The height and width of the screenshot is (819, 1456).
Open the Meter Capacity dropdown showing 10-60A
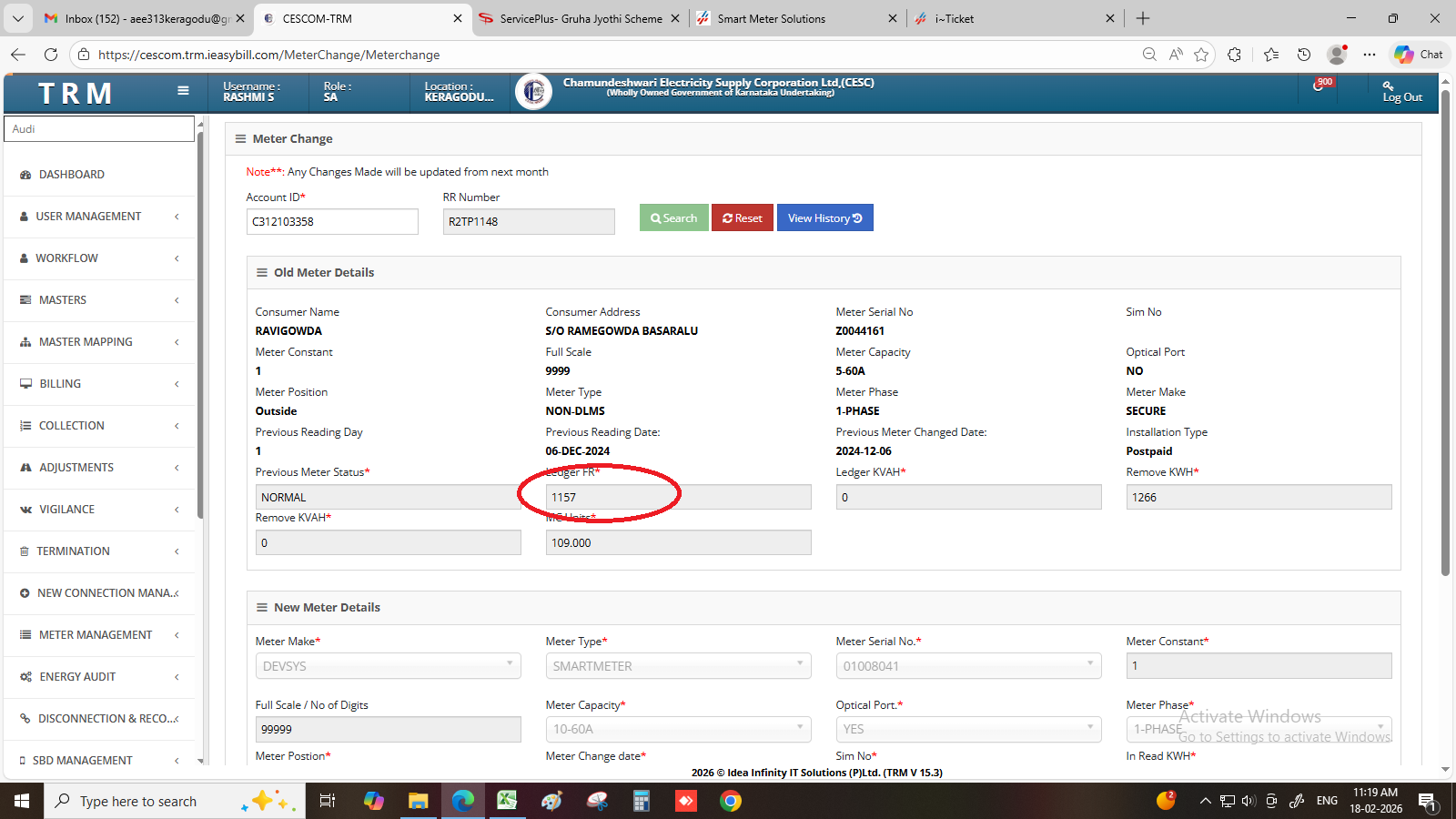point(678,729)
